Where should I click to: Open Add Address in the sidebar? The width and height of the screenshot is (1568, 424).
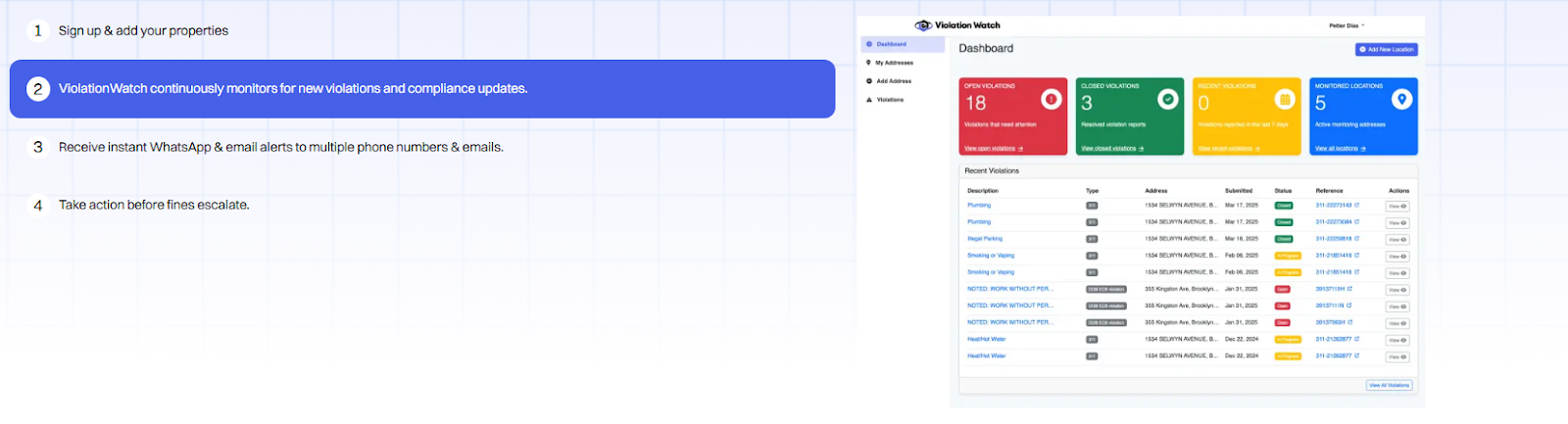[893, 81]
